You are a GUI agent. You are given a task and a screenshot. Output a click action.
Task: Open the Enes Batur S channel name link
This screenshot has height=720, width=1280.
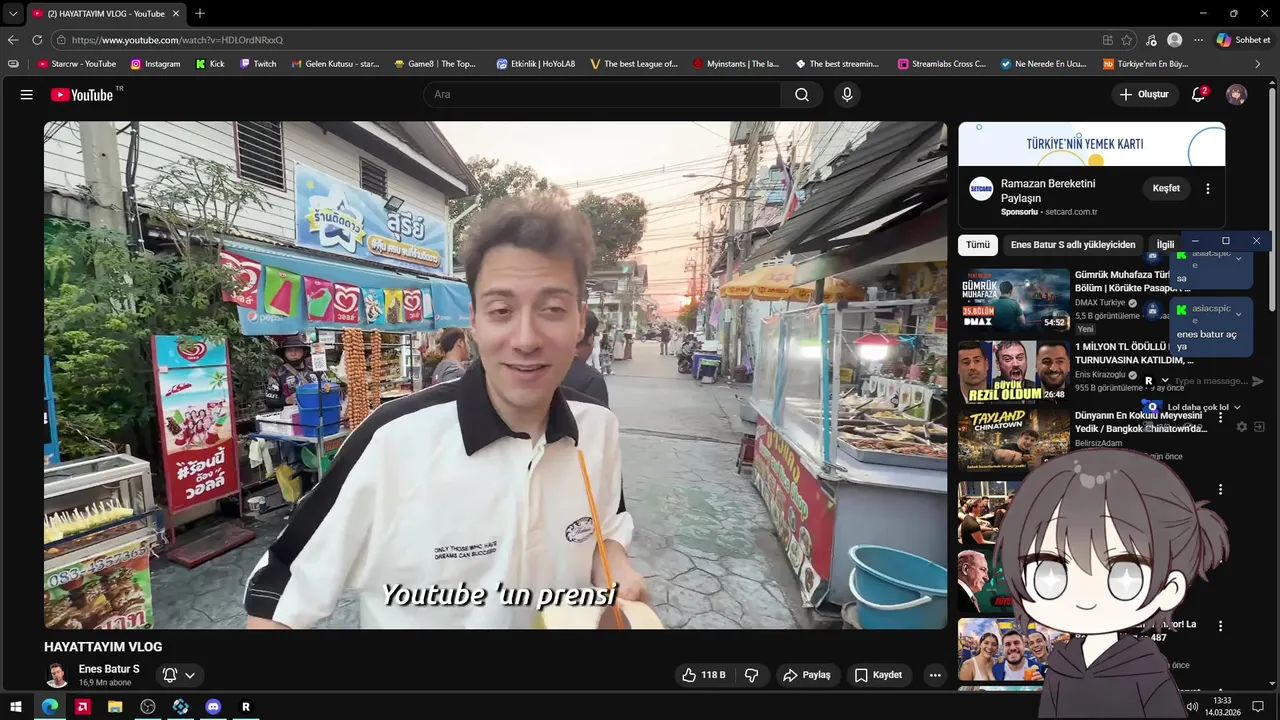coord(109,669)
